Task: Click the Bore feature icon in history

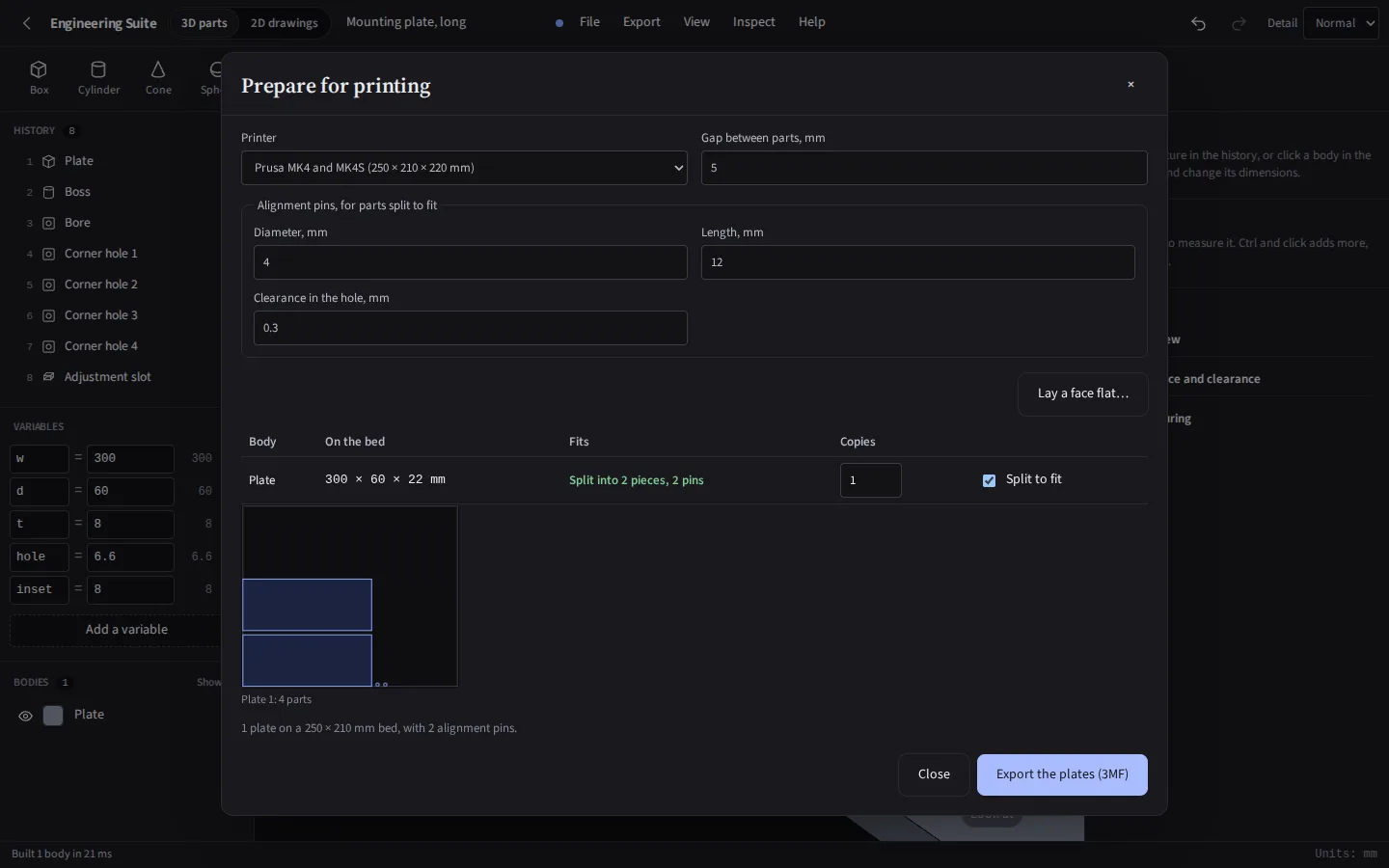Action: tap(49, 223)
